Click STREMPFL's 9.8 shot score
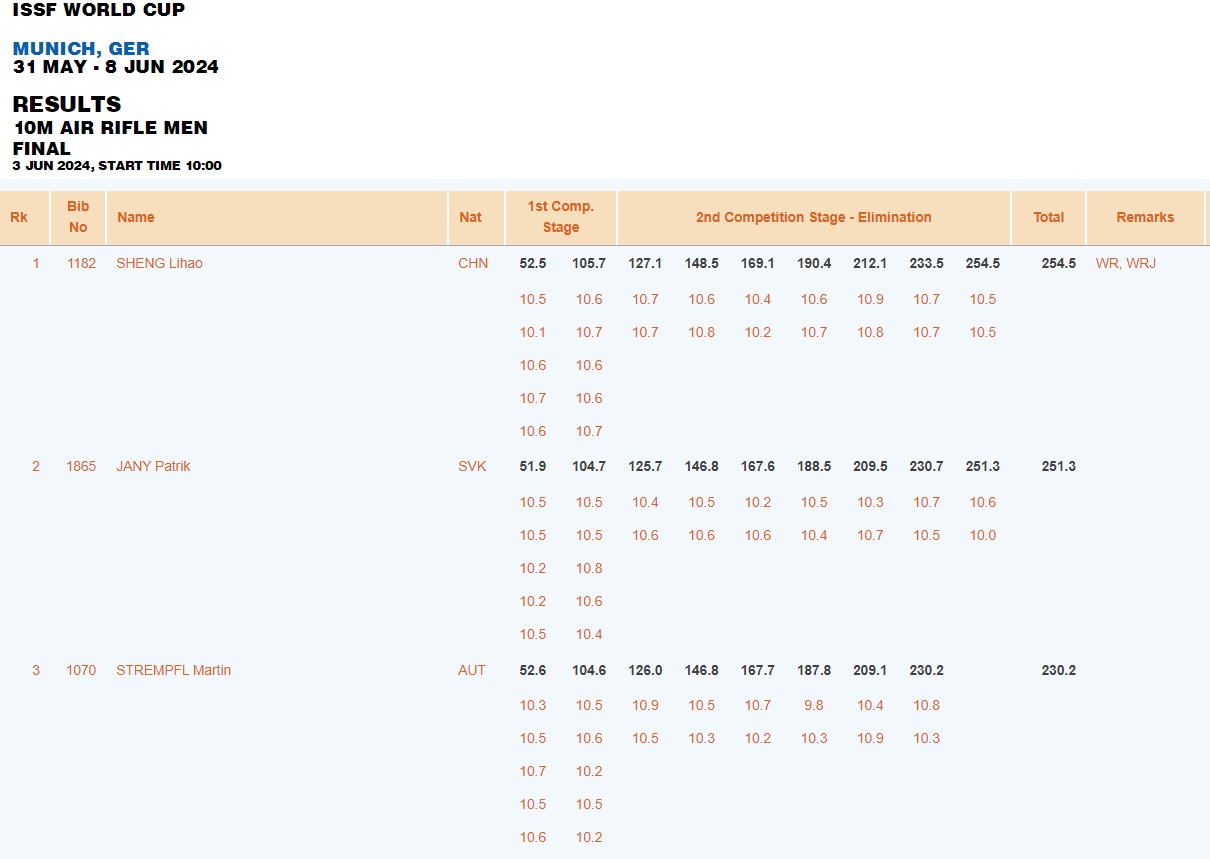 click(814, 705)
